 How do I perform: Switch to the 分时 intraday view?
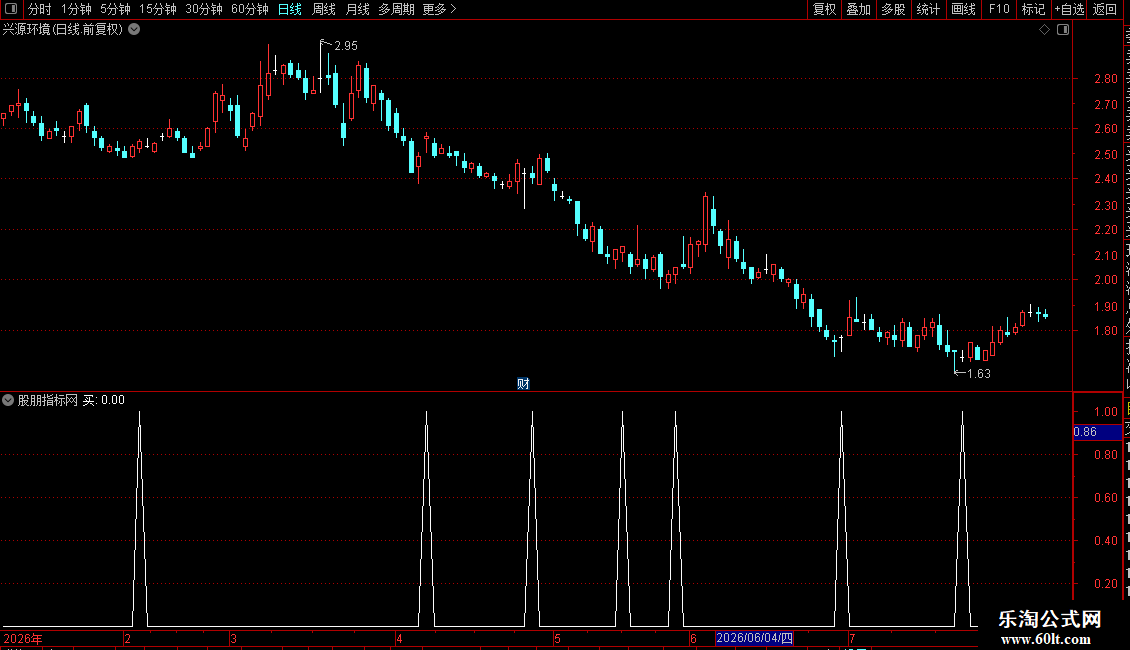pos(40,9)
